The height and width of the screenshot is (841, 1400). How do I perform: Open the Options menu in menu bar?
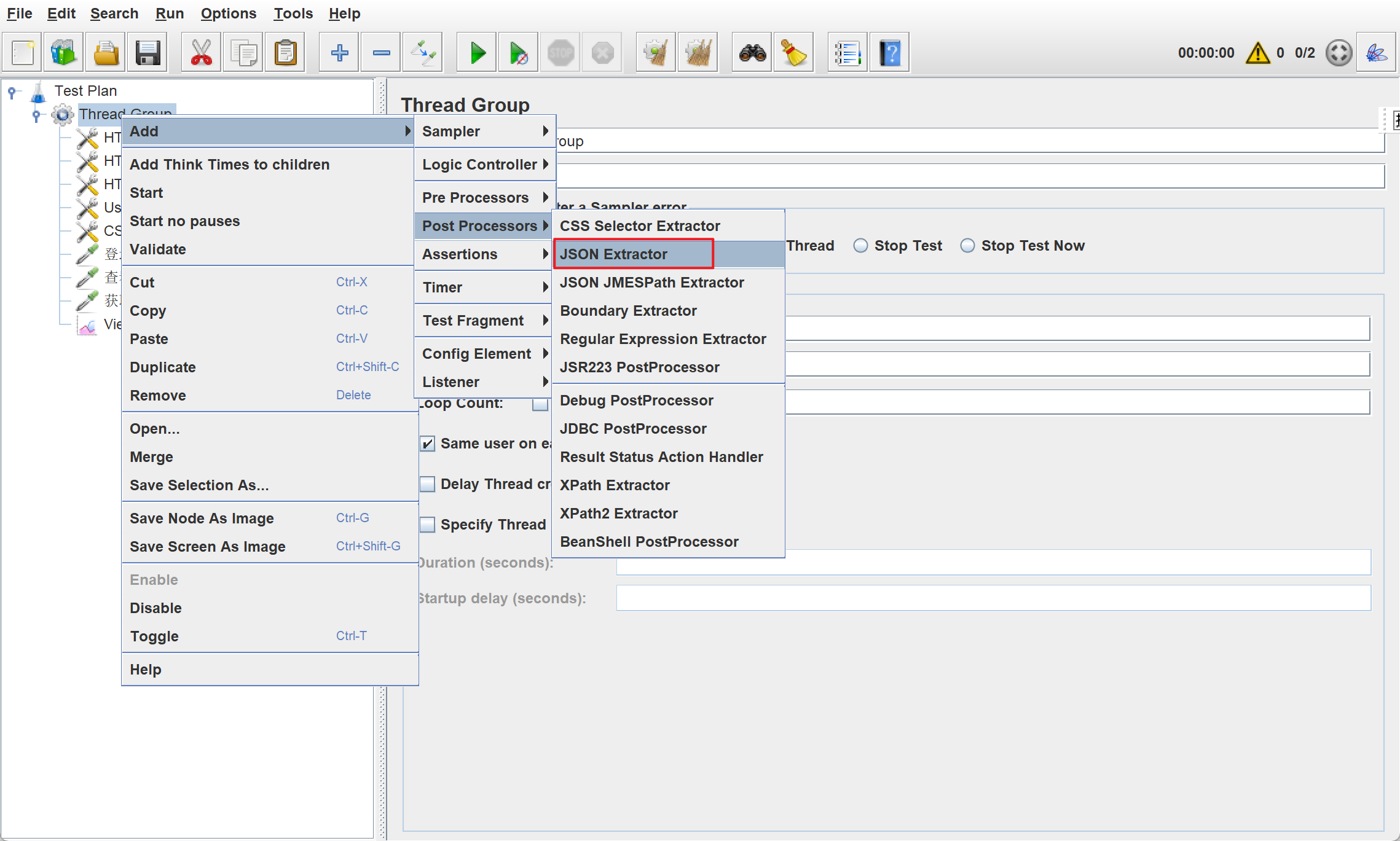click(228, 14)
